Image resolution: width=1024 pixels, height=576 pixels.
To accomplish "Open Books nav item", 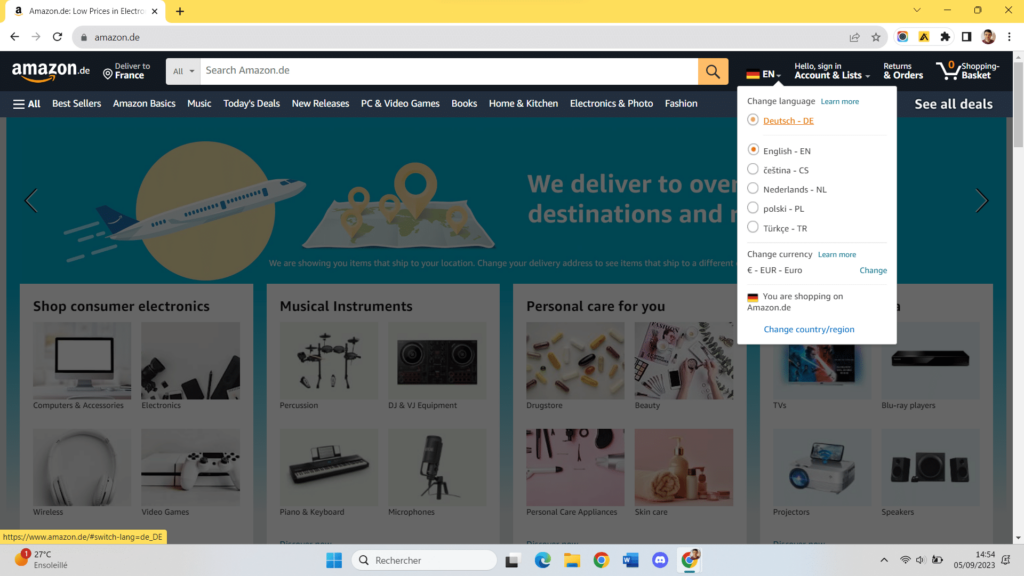I will tap(464, 104).
